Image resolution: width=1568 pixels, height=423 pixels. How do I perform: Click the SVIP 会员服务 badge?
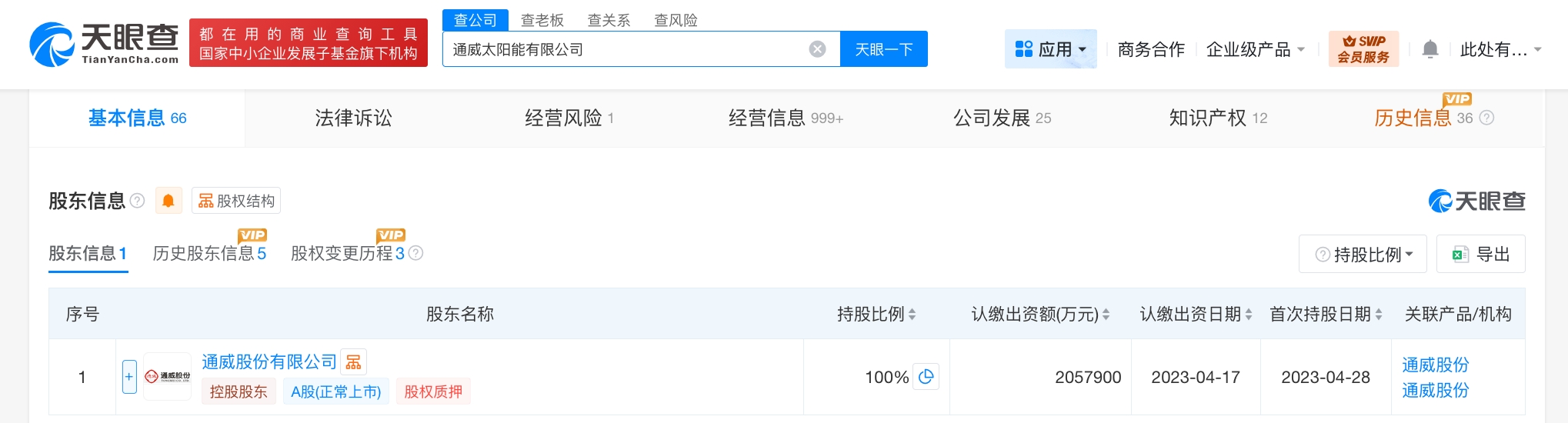[1363, 49]
